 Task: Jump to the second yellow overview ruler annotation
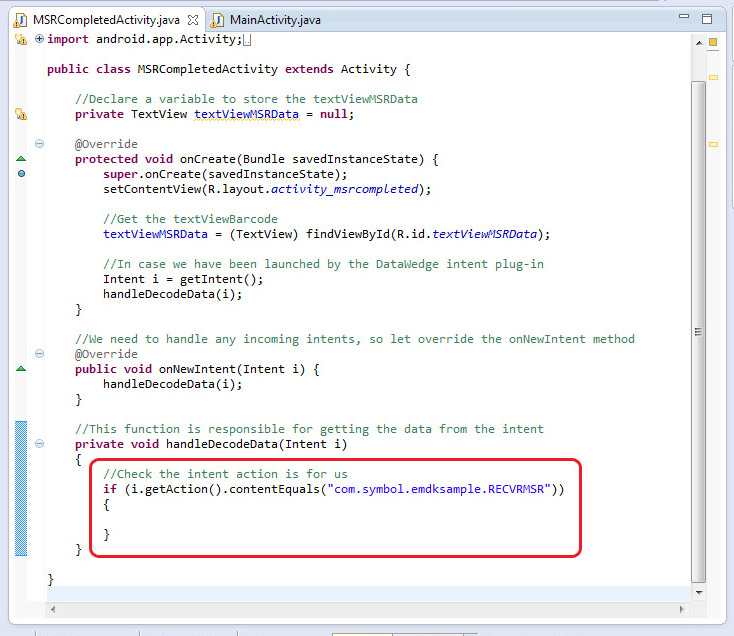tap(713, 77)
